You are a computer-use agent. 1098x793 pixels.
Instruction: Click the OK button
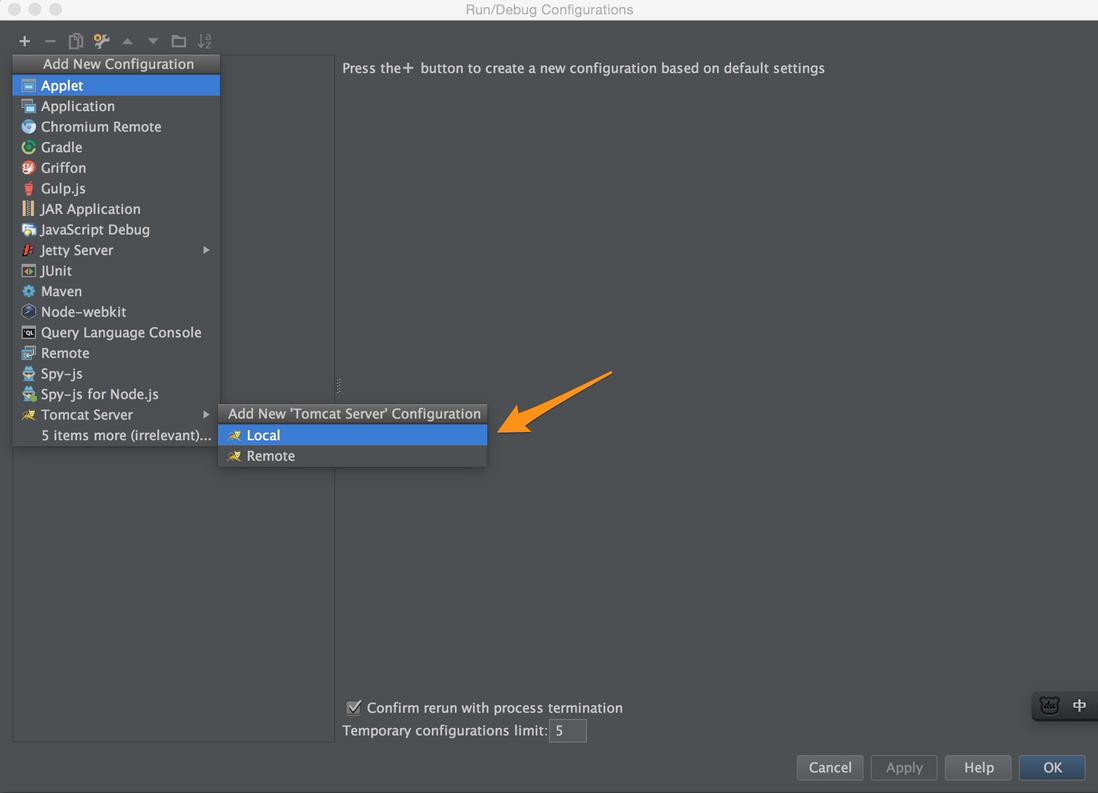[x=1052, y=768]
